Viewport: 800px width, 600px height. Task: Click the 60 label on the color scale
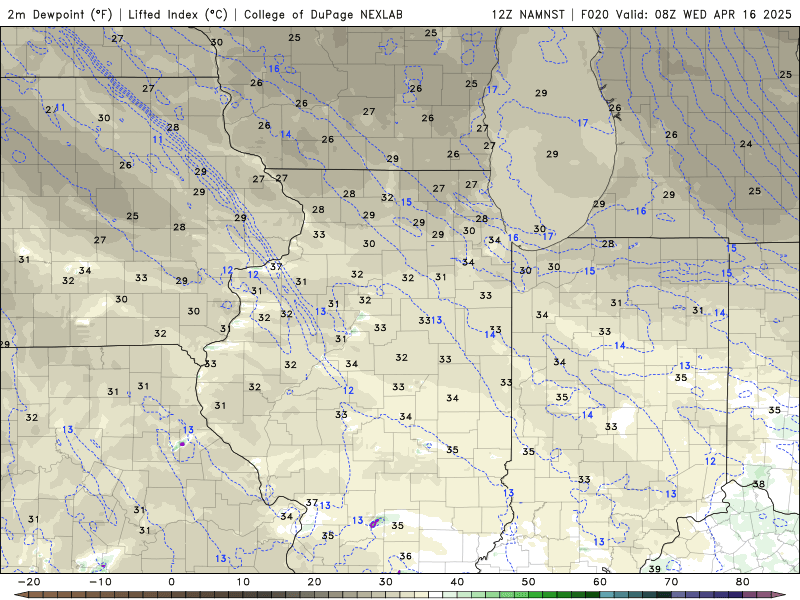600,582
